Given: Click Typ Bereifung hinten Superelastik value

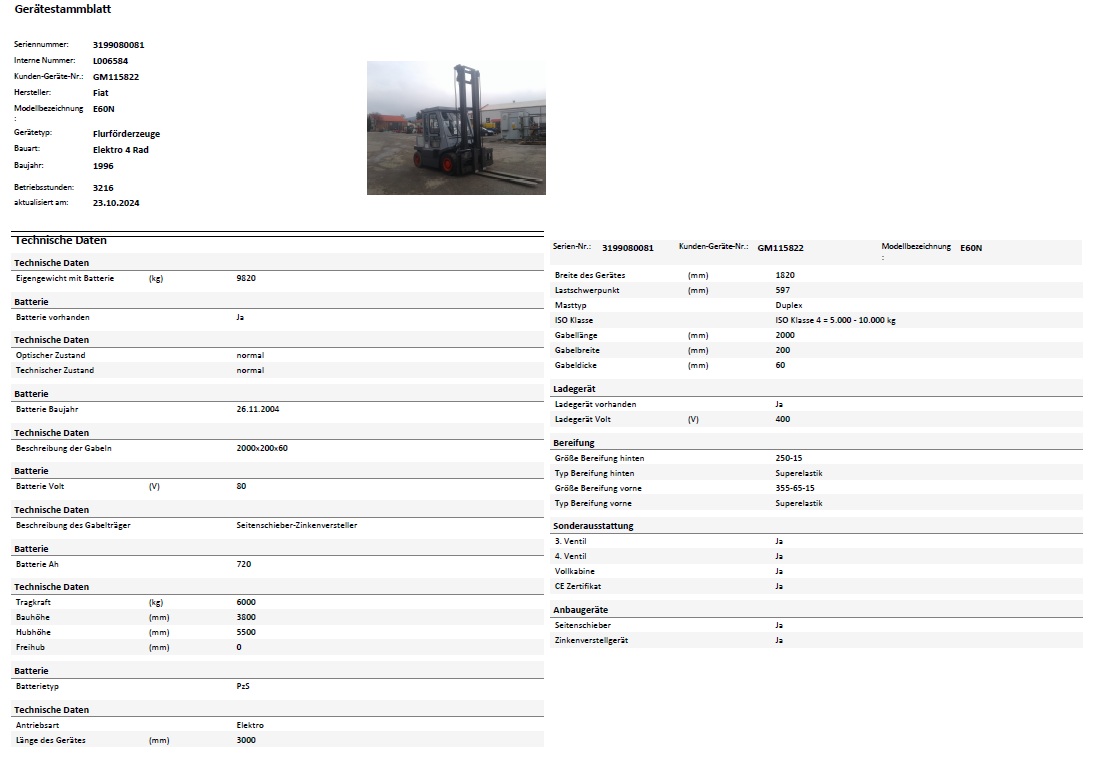Looking at the screenshot, I should [x=798, y=473].
